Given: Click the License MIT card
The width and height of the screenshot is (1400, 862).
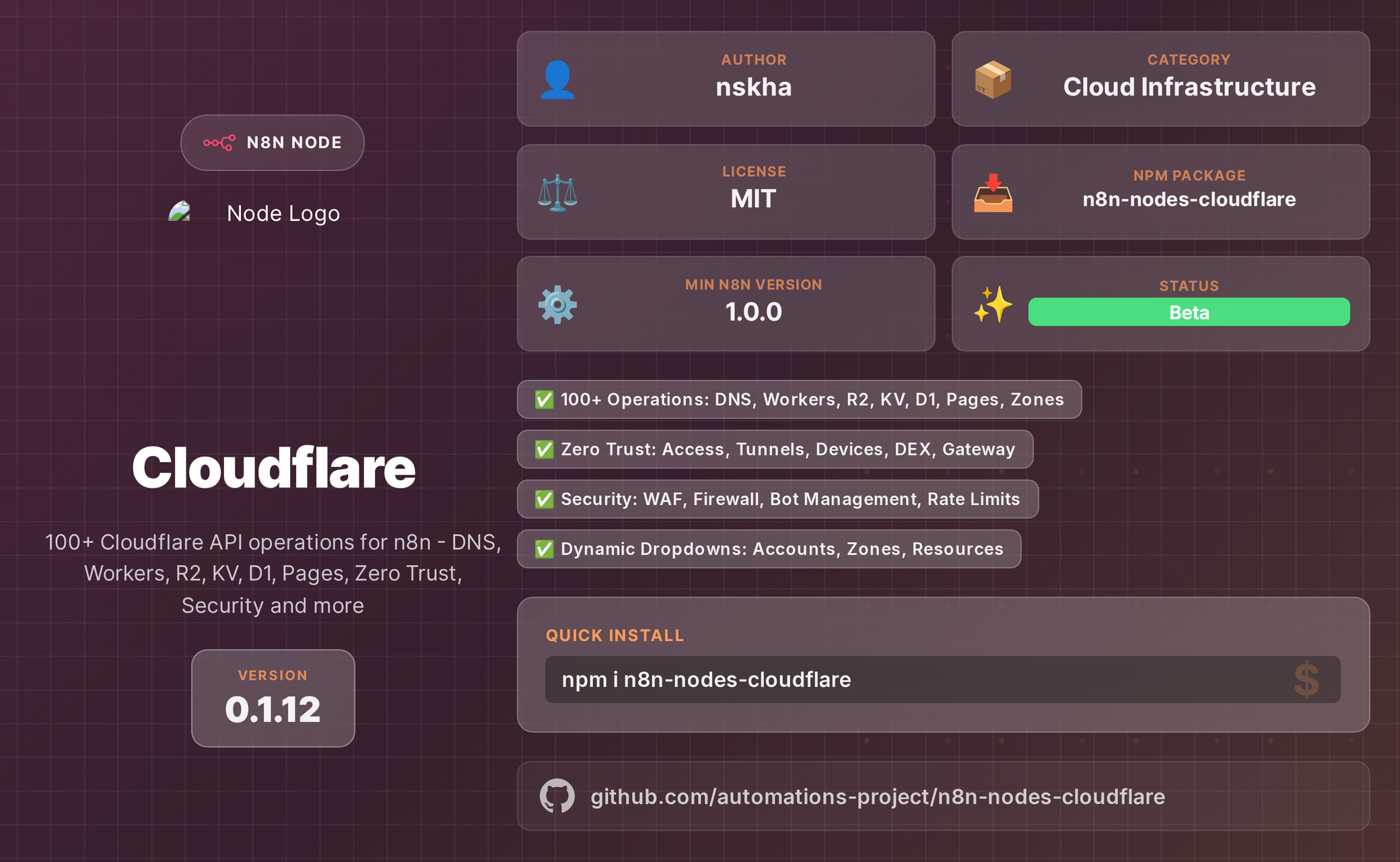Looking at the screenshot, I should [x=726, y=192].
